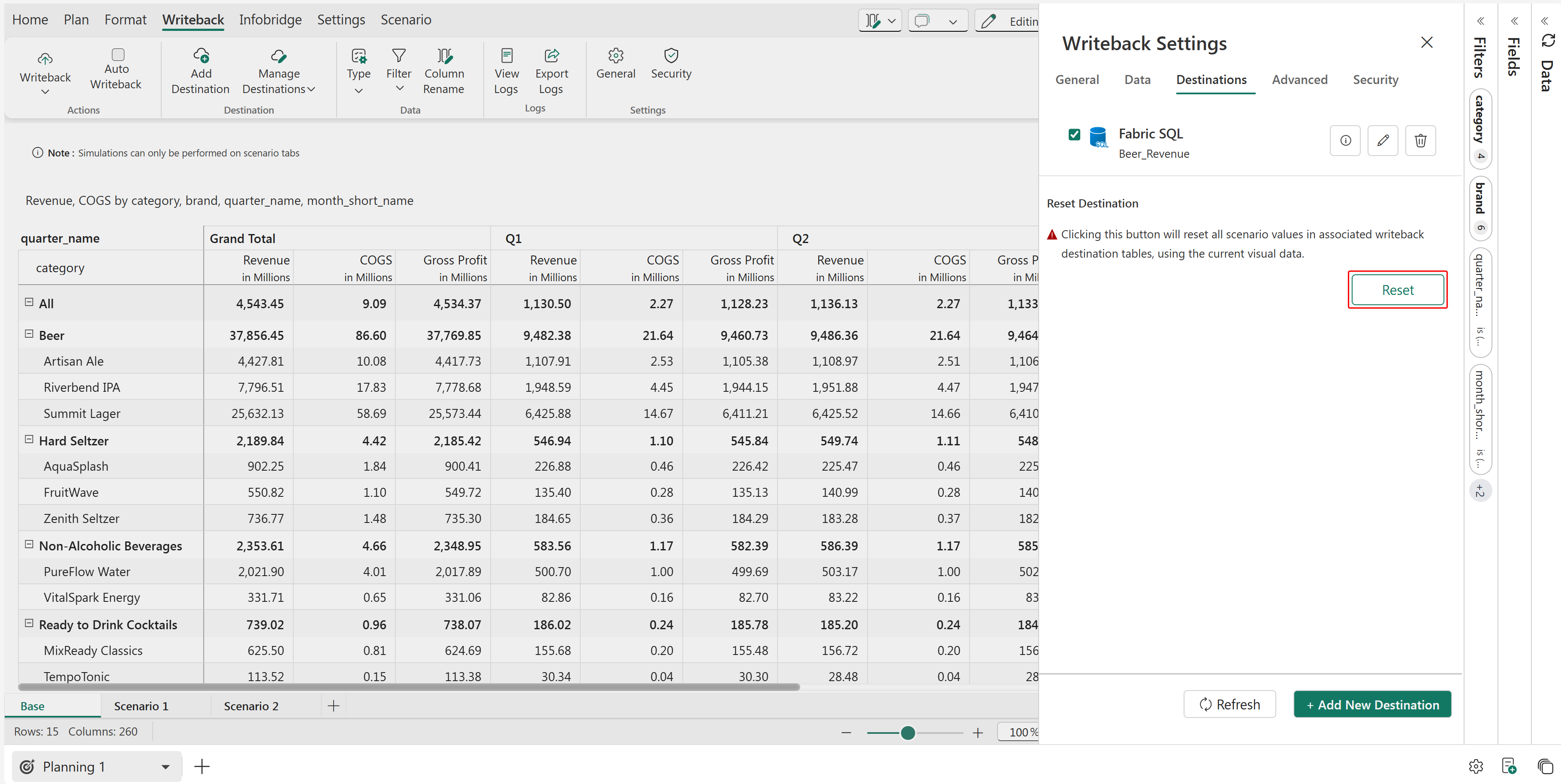Viewport: 1561px width, 784px height.
Task: Open the Planning 1 dropdown
Action: click(x=165, y=766)
